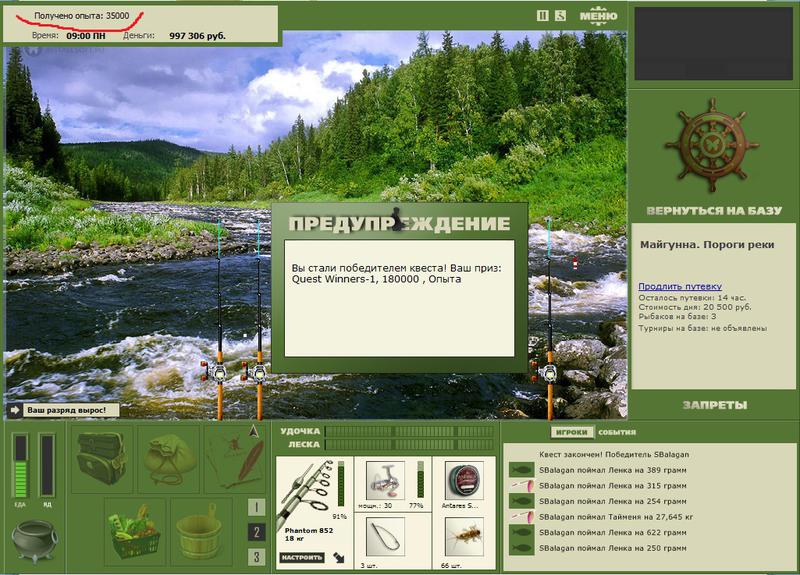Image resolution: width=800 pixels, height=575 pixels.
Task: Click the arrow icon above rod slots
Action: click(254, 431)
